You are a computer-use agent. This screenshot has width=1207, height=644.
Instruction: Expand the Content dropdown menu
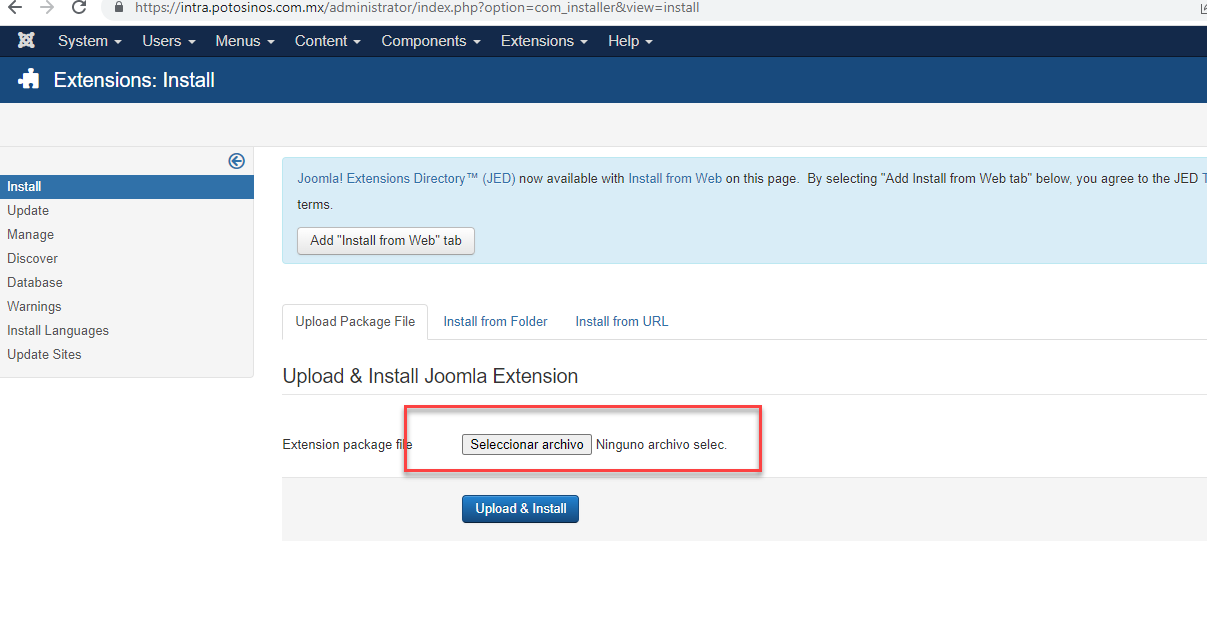(328, 41)
